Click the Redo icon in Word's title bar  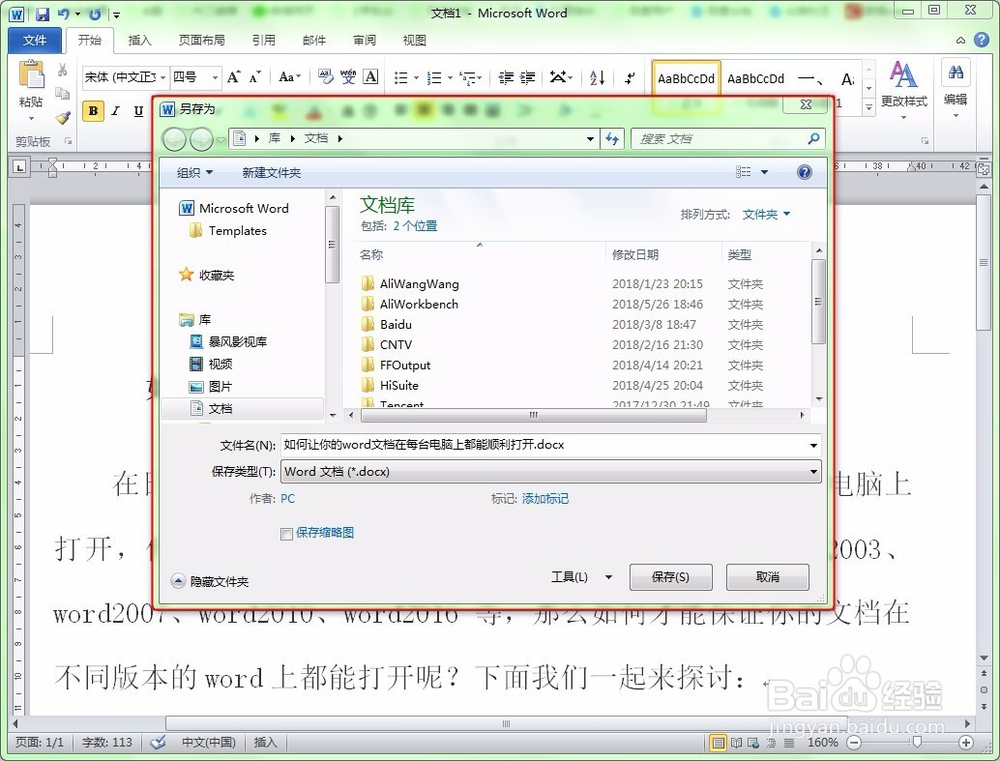[95, 14]
